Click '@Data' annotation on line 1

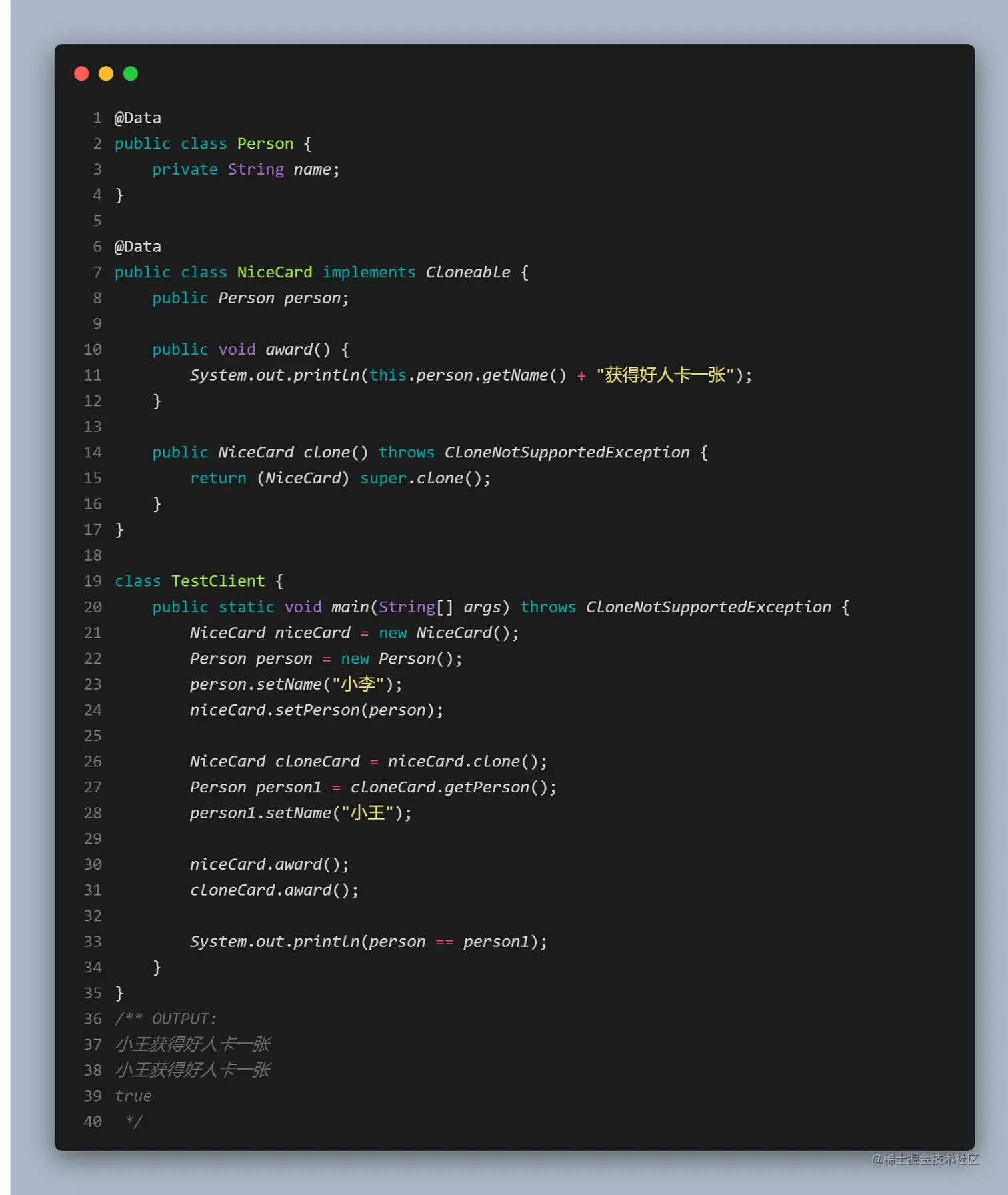[x=138, y=118]
